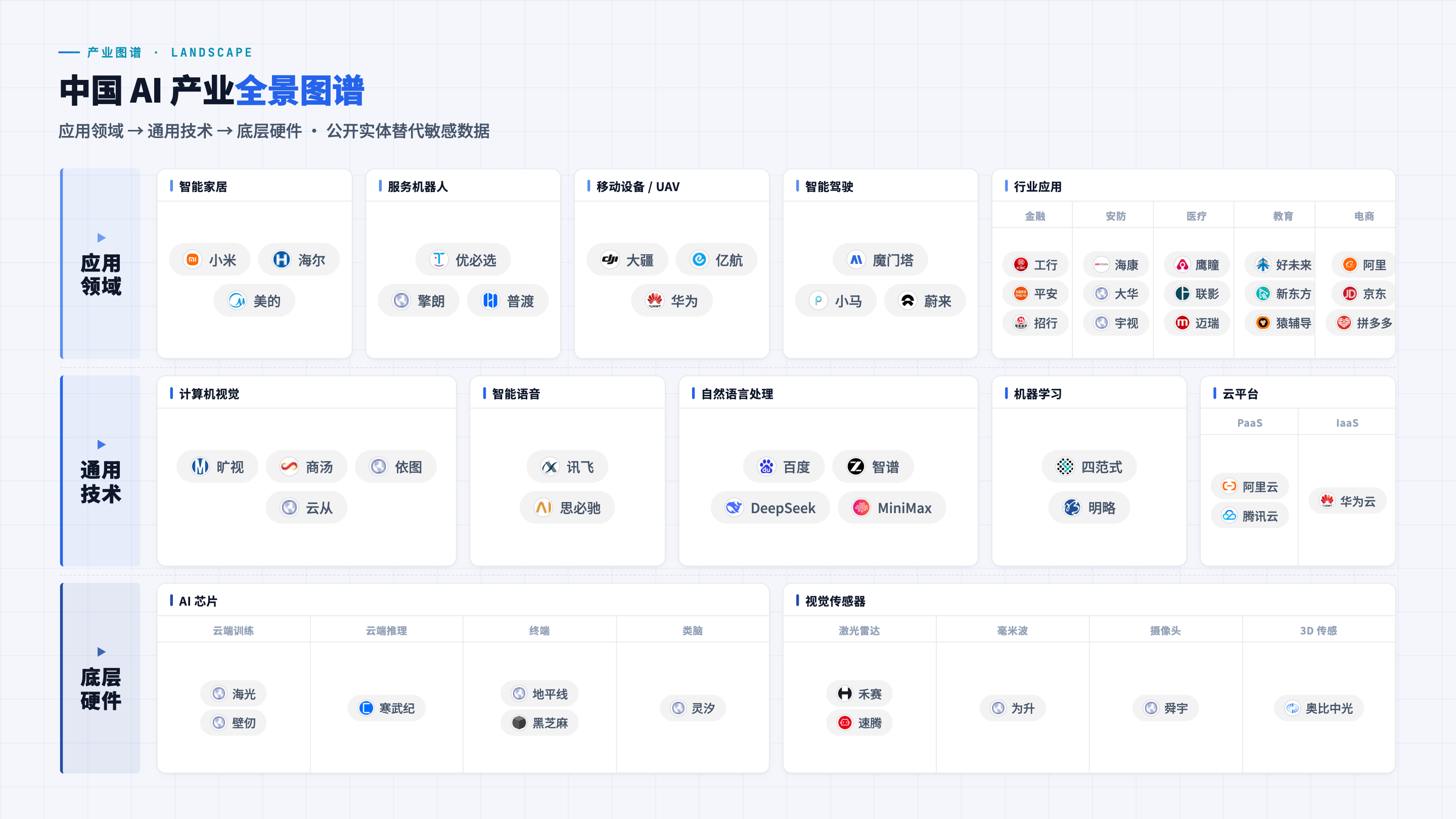Click the 擎朗 company chip

pyautogui.click(x=418, y=301)
